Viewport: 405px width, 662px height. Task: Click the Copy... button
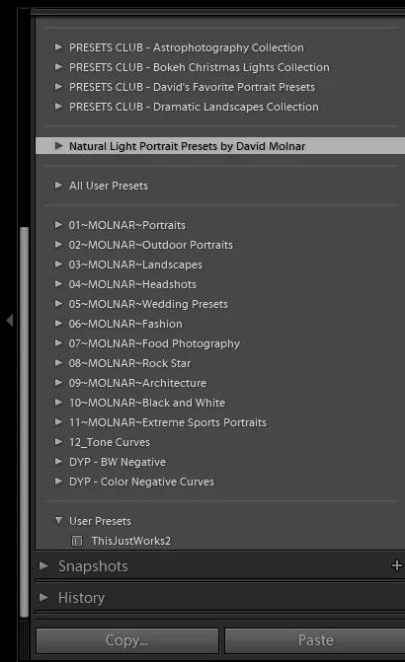127,640
